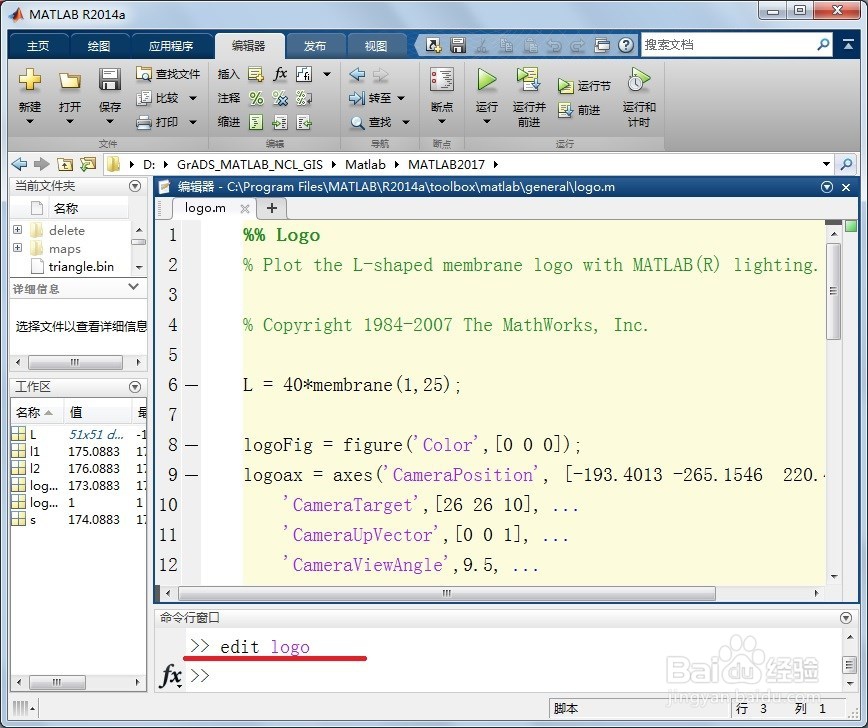Click the comment percent icon
The image size is (868, 728).
tap(256, 99)
